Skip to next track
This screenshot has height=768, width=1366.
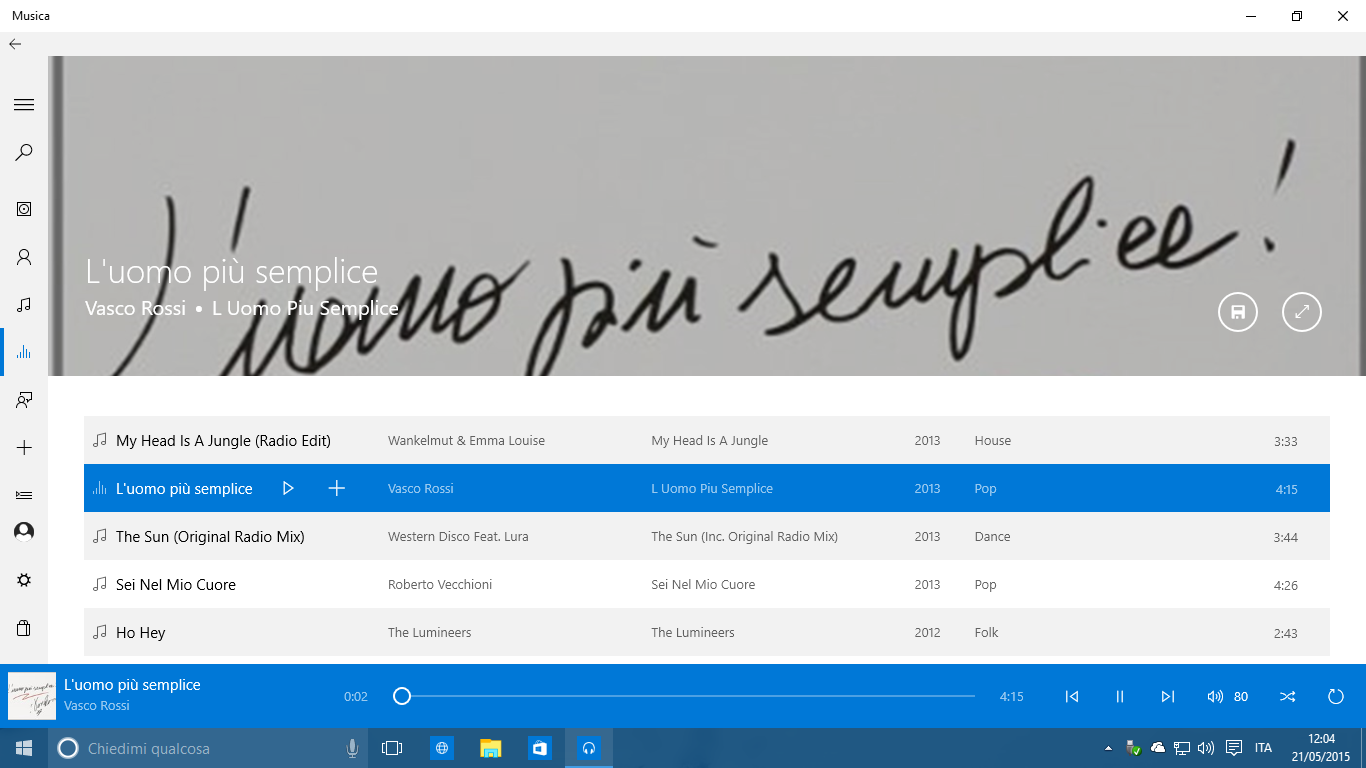(x=1167, y=696)
